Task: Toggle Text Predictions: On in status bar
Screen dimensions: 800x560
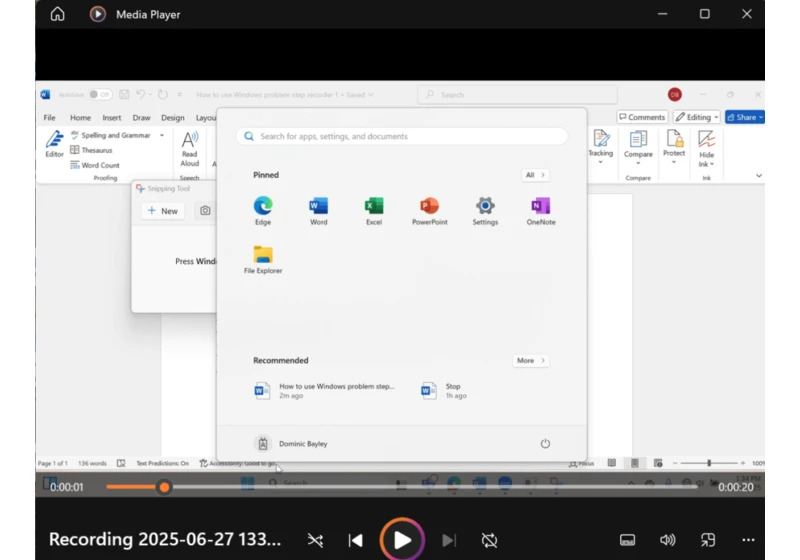Action: (162, 463)
